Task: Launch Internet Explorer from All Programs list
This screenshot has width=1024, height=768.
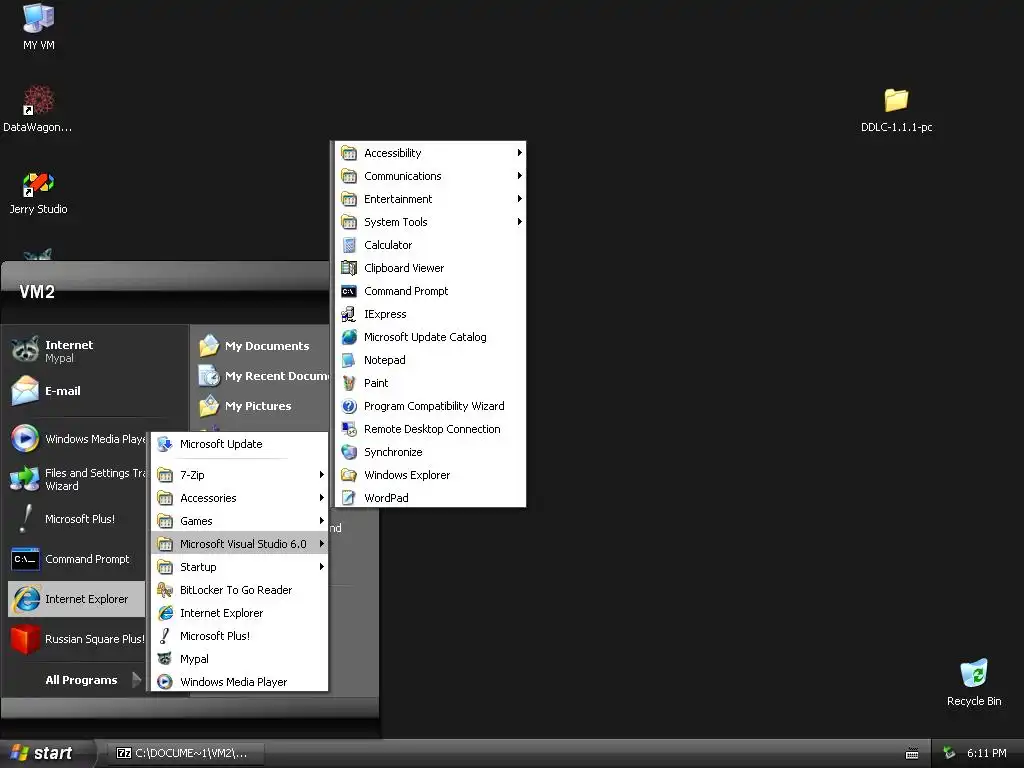Action: [240, 613]
